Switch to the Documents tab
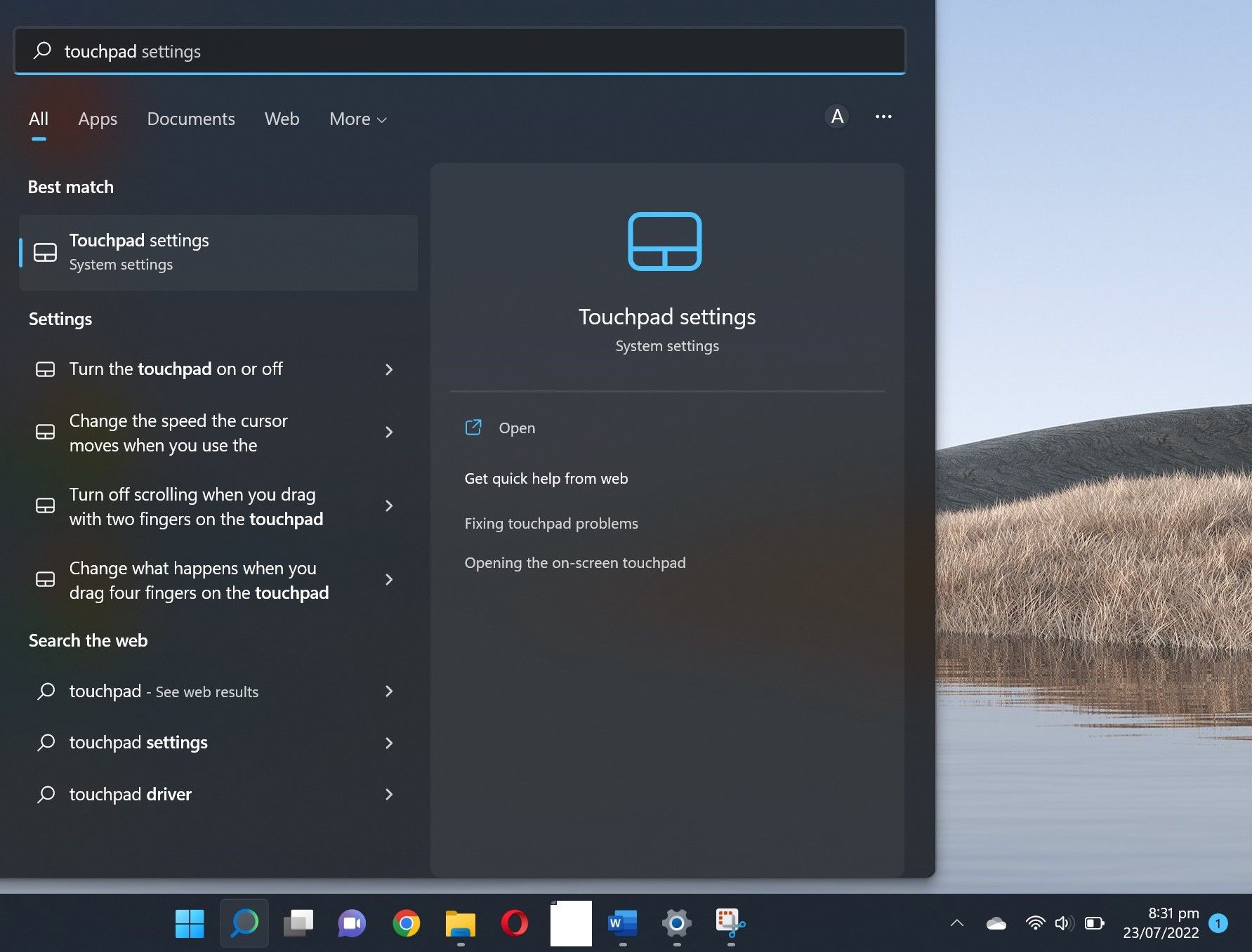The width and height of the screenshot is (1252, 952). click(x=191, y=119)
